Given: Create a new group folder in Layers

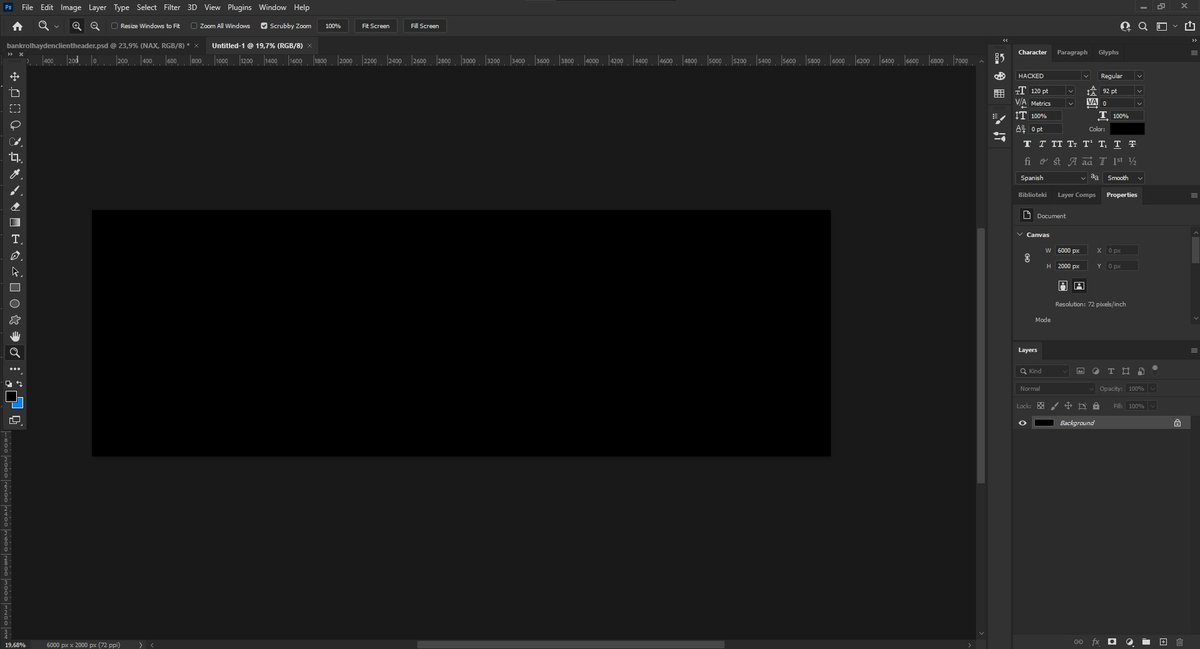Looking at the screenshot, I should pyautogui.click(x=1146, y=641).
